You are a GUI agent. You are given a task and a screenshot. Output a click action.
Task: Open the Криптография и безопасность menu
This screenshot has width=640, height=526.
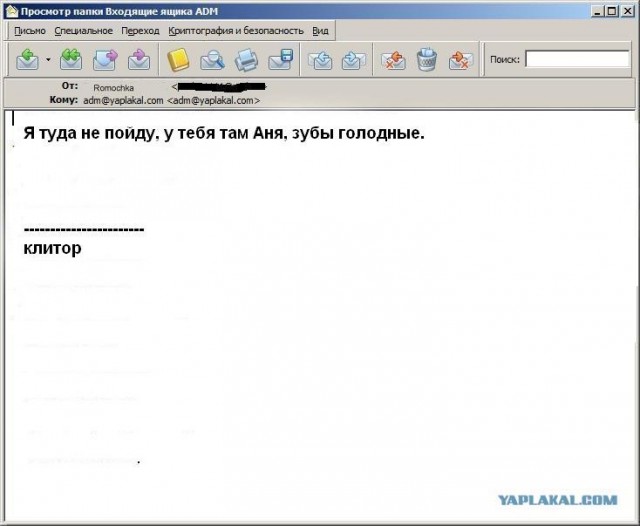pos(236,31)
